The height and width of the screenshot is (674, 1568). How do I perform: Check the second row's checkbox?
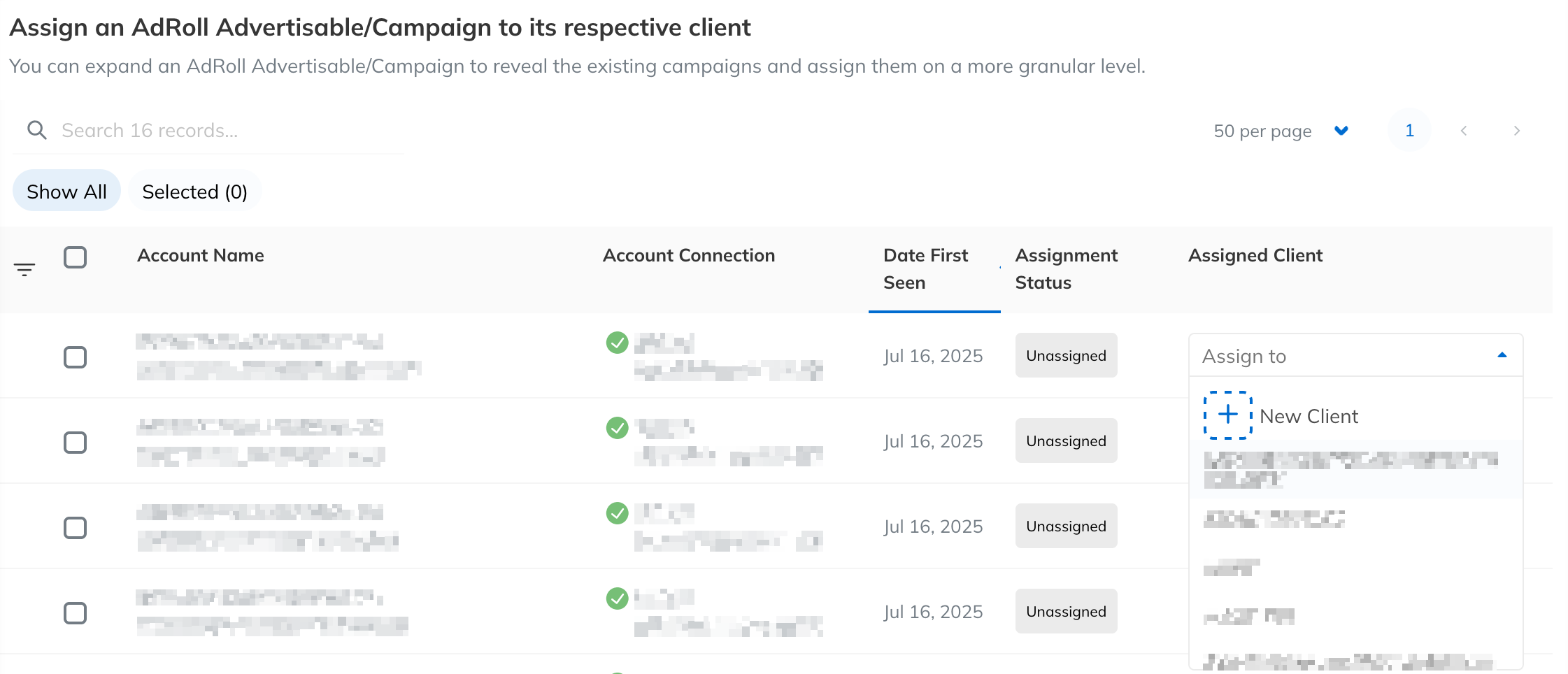(x=75, y=442)
